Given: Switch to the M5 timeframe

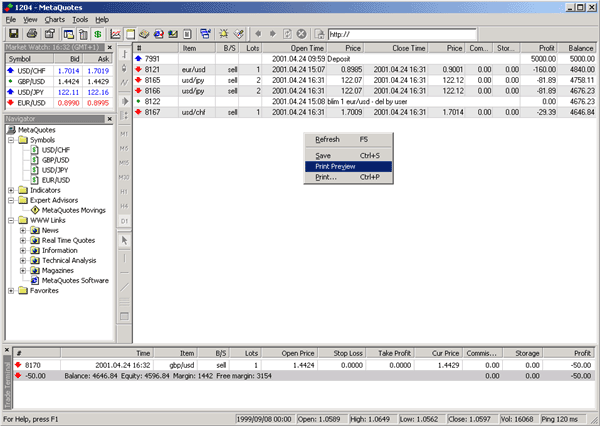Looking at the screenshot, I should (x=124, y=149).
